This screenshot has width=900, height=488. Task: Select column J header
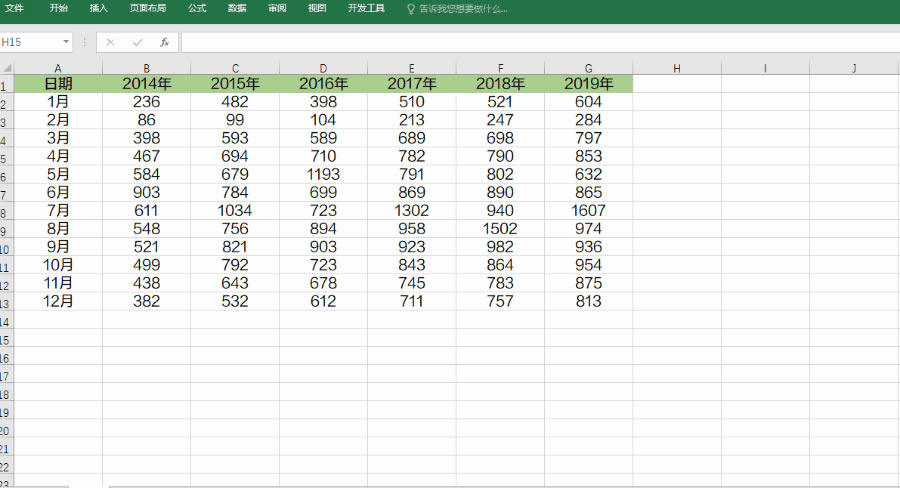tap(854, 68)
